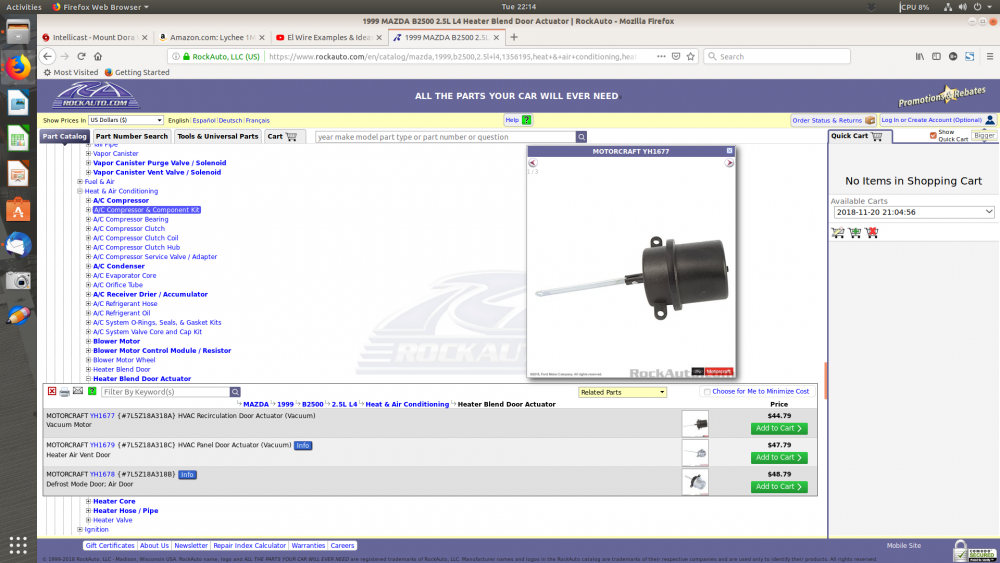Click the year make model search field
Image resolution: width=1000 pixels, height=563 pixels.
click(445, 137)
